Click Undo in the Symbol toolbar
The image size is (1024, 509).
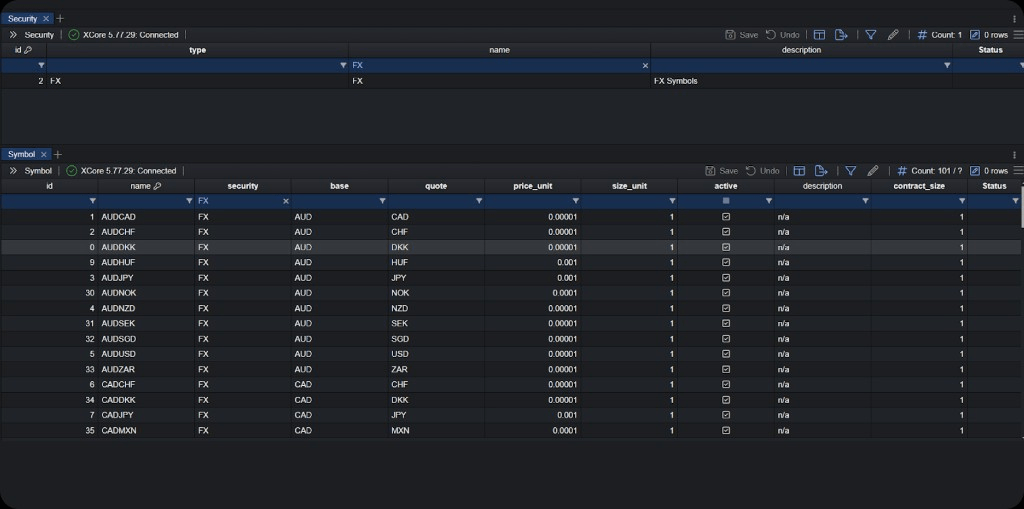[x=762, y=171]
